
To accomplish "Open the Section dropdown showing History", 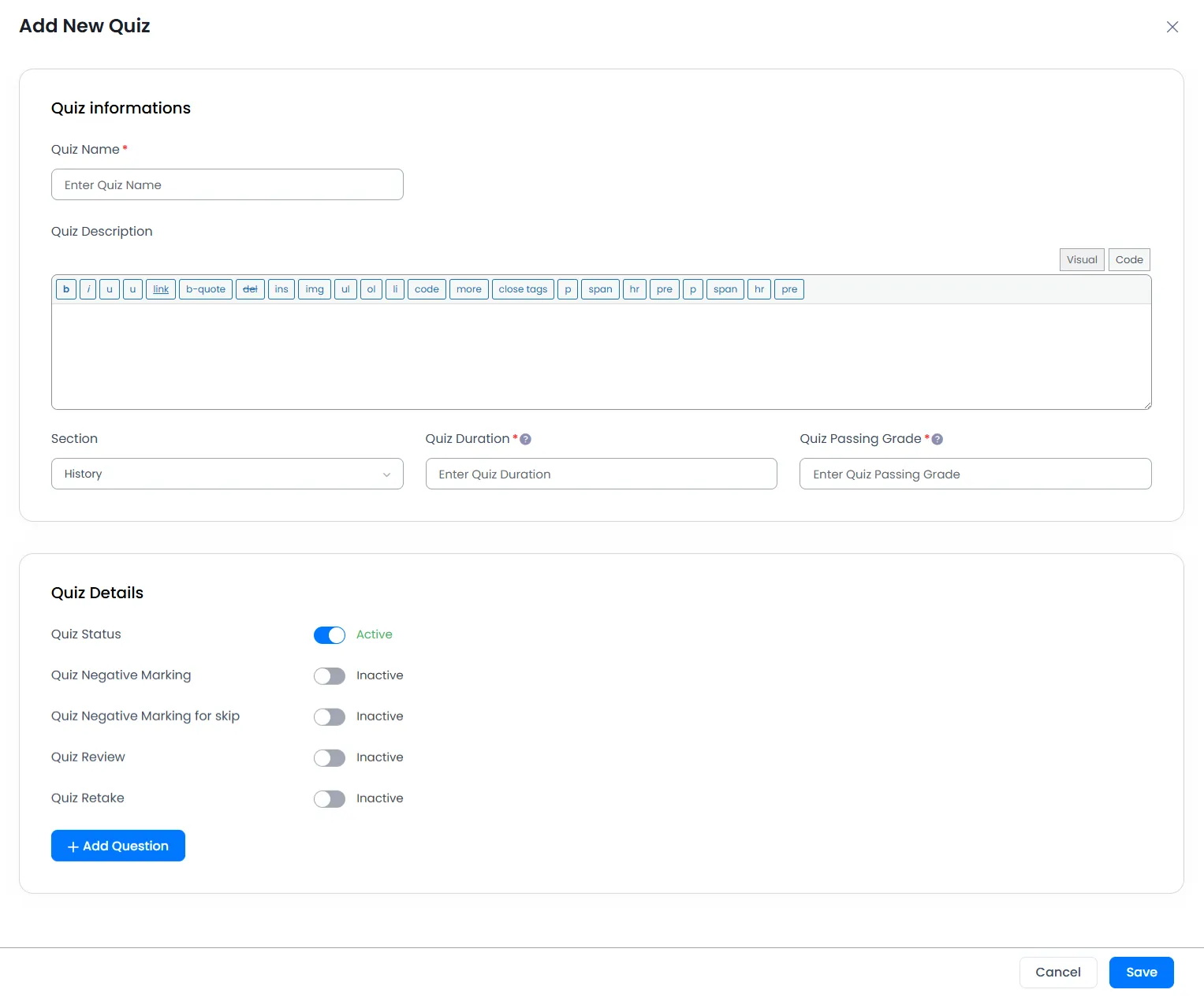I will (227, 474).
